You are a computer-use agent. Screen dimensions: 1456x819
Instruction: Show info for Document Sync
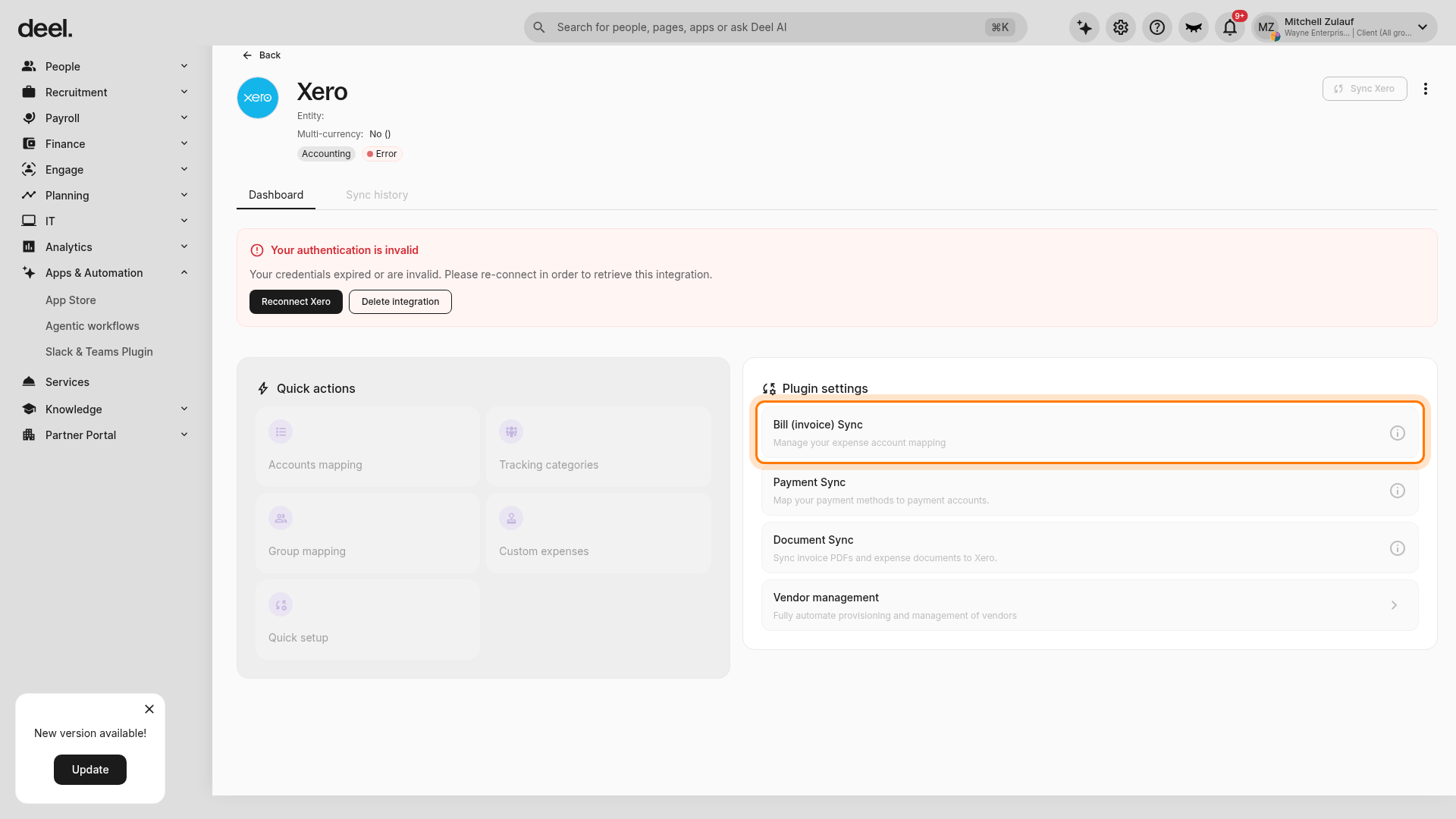click(1398, 548)
